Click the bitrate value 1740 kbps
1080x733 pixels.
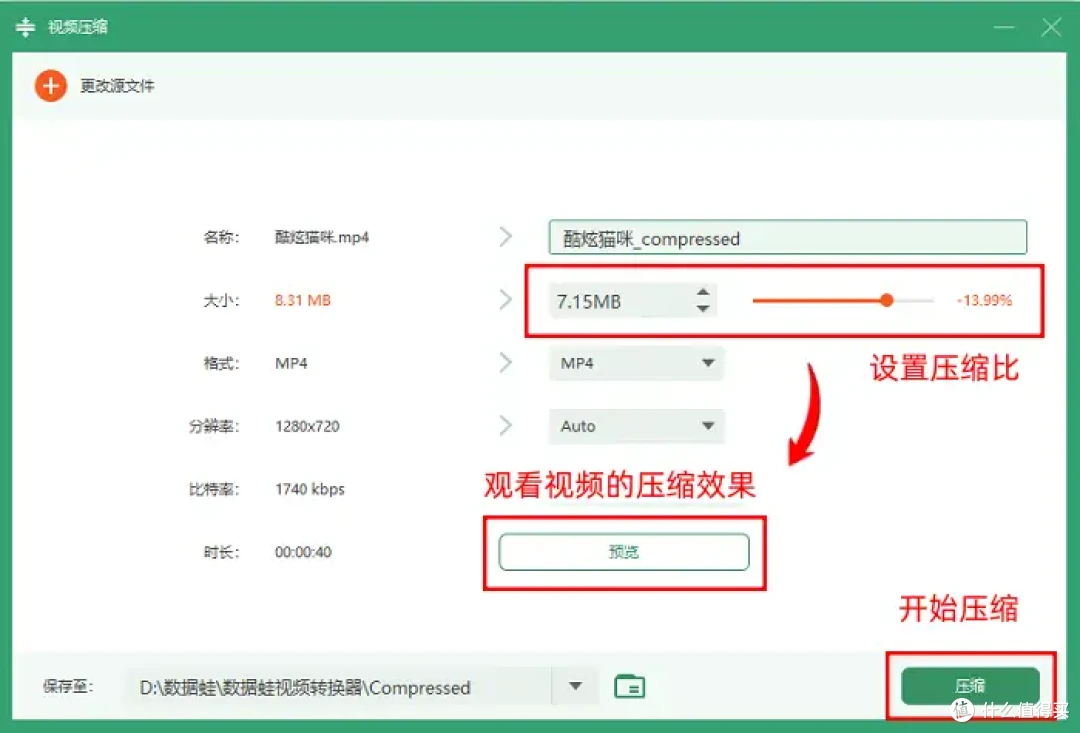(x=309, y=489)
